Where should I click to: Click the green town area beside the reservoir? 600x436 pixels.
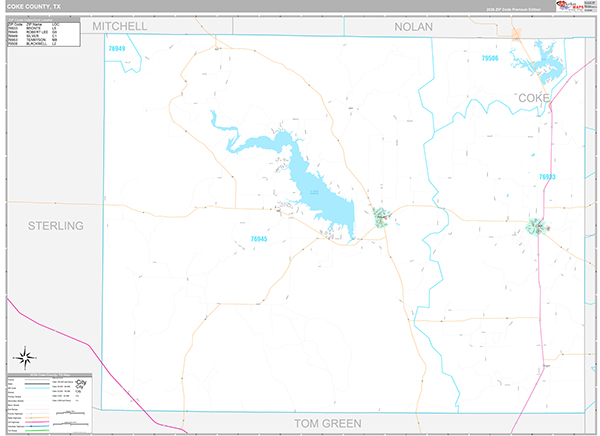point(381,217)
